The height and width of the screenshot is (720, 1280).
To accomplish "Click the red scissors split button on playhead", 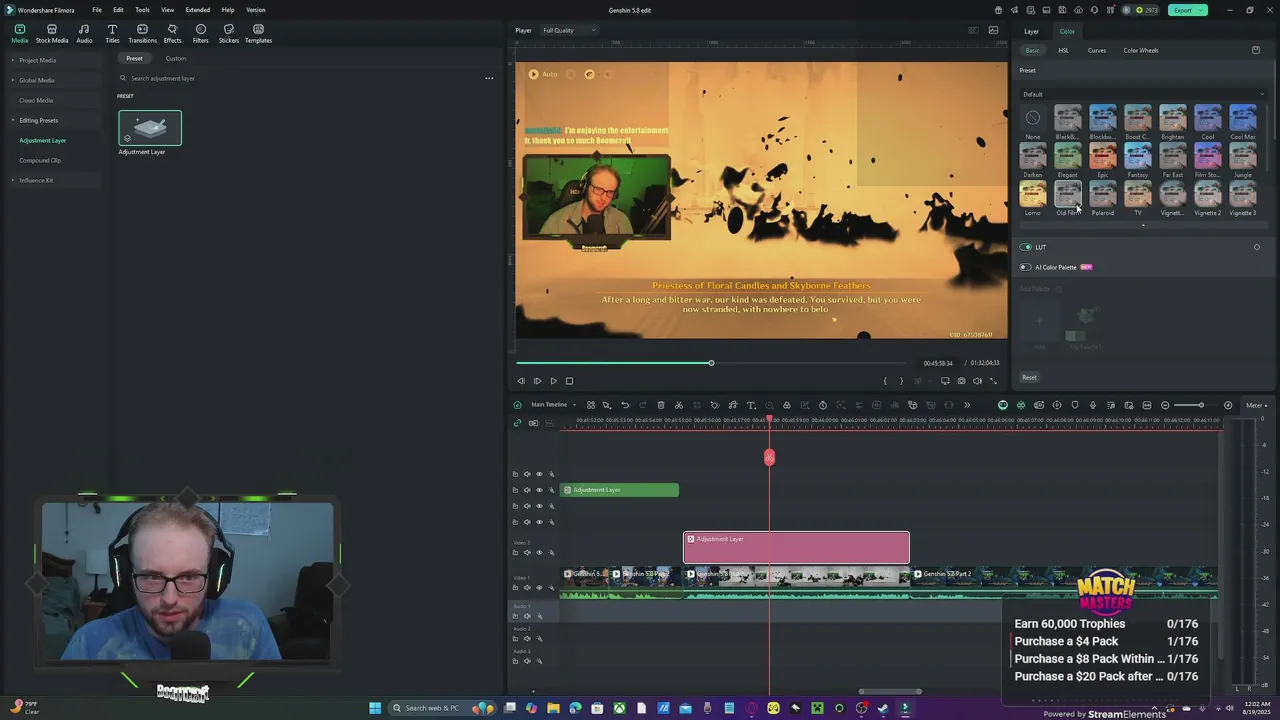I will pos(769,457).
